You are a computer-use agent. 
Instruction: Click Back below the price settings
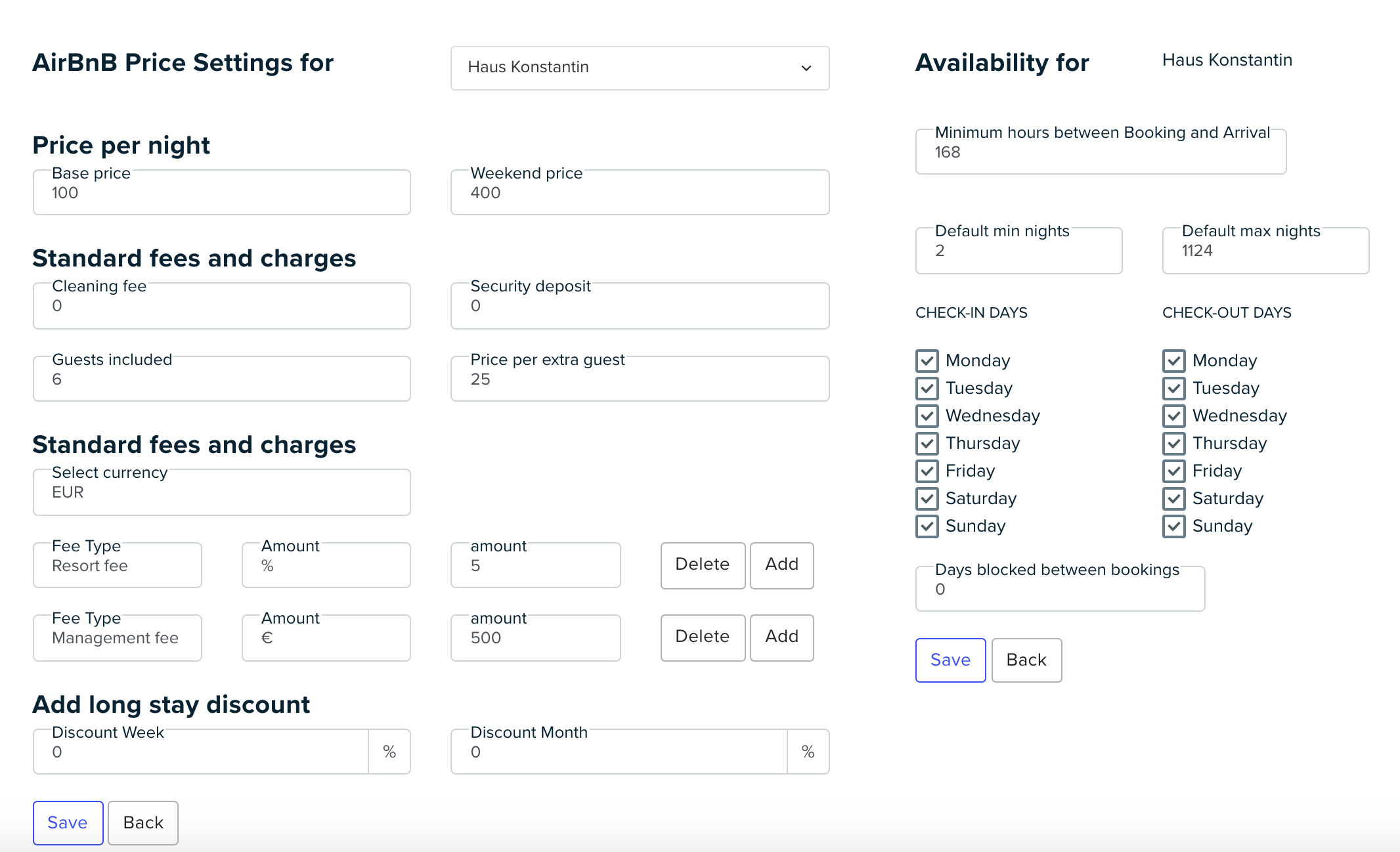[143, 823]
